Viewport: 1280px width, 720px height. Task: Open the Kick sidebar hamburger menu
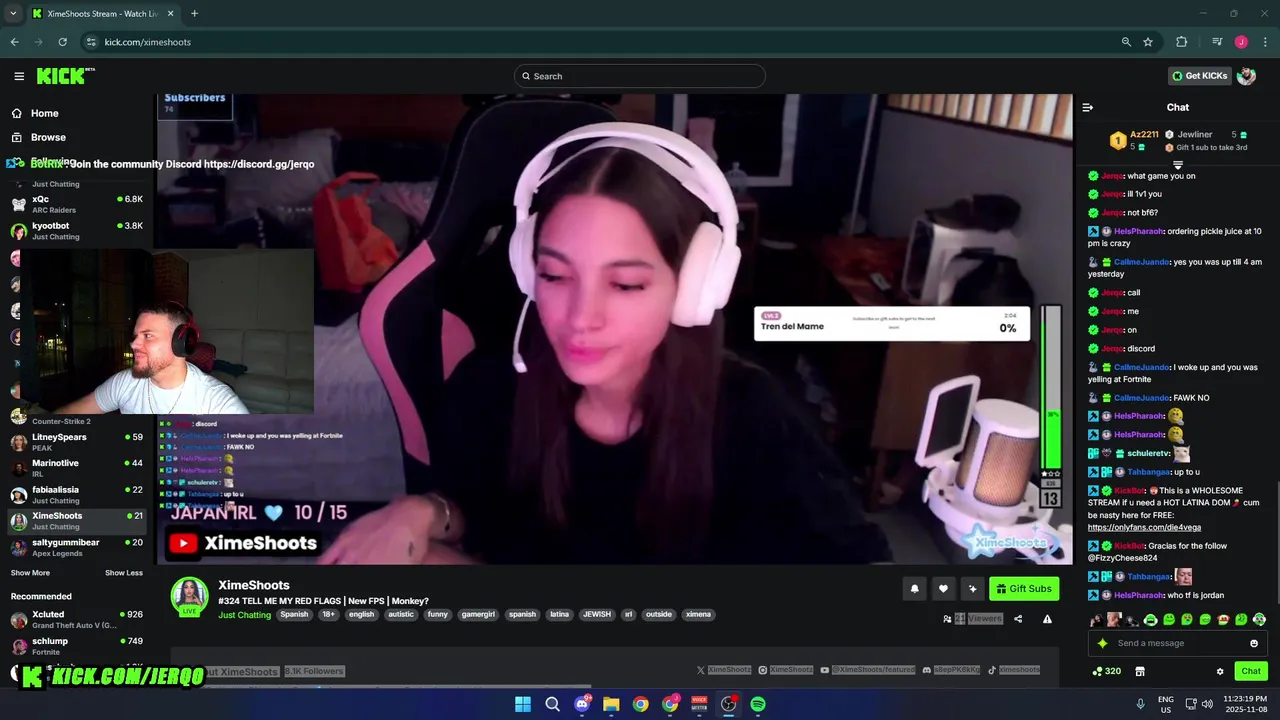click(19, 76)
